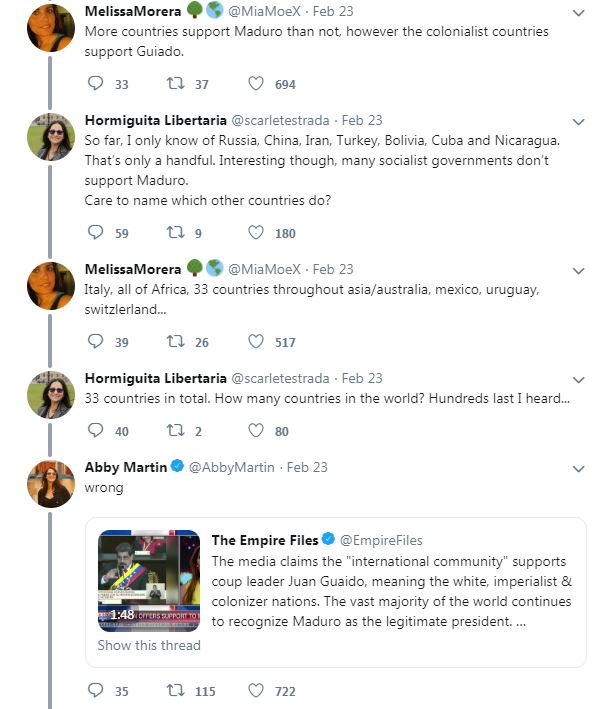Expand the chevron on the 'Italy, all of Africa' tweet
The image size is (606, 709).
578,271
